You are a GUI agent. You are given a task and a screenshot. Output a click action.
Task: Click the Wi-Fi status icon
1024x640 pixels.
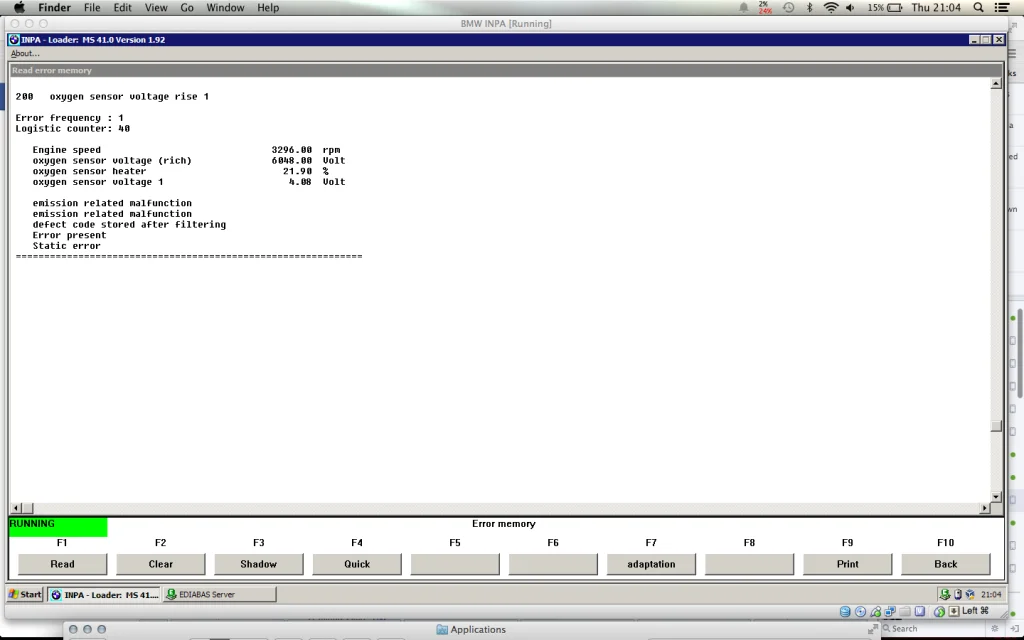coord(831,8)
